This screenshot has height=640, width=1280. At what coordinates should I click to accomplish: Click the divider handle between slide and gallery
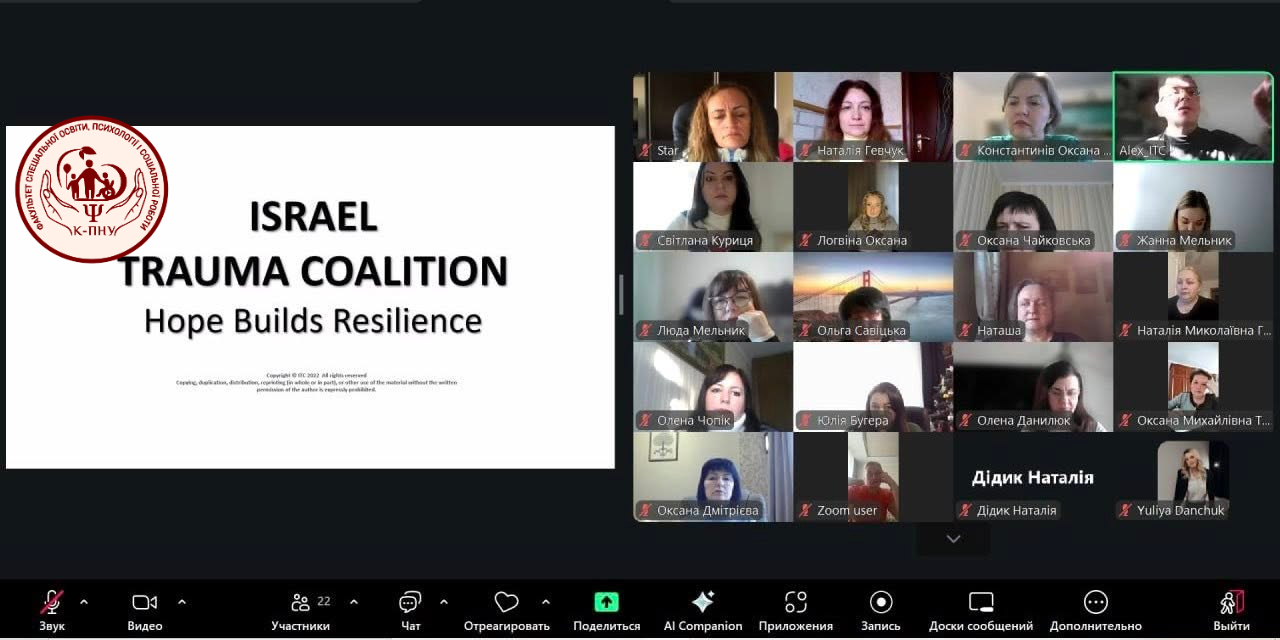tap(622, 296)
